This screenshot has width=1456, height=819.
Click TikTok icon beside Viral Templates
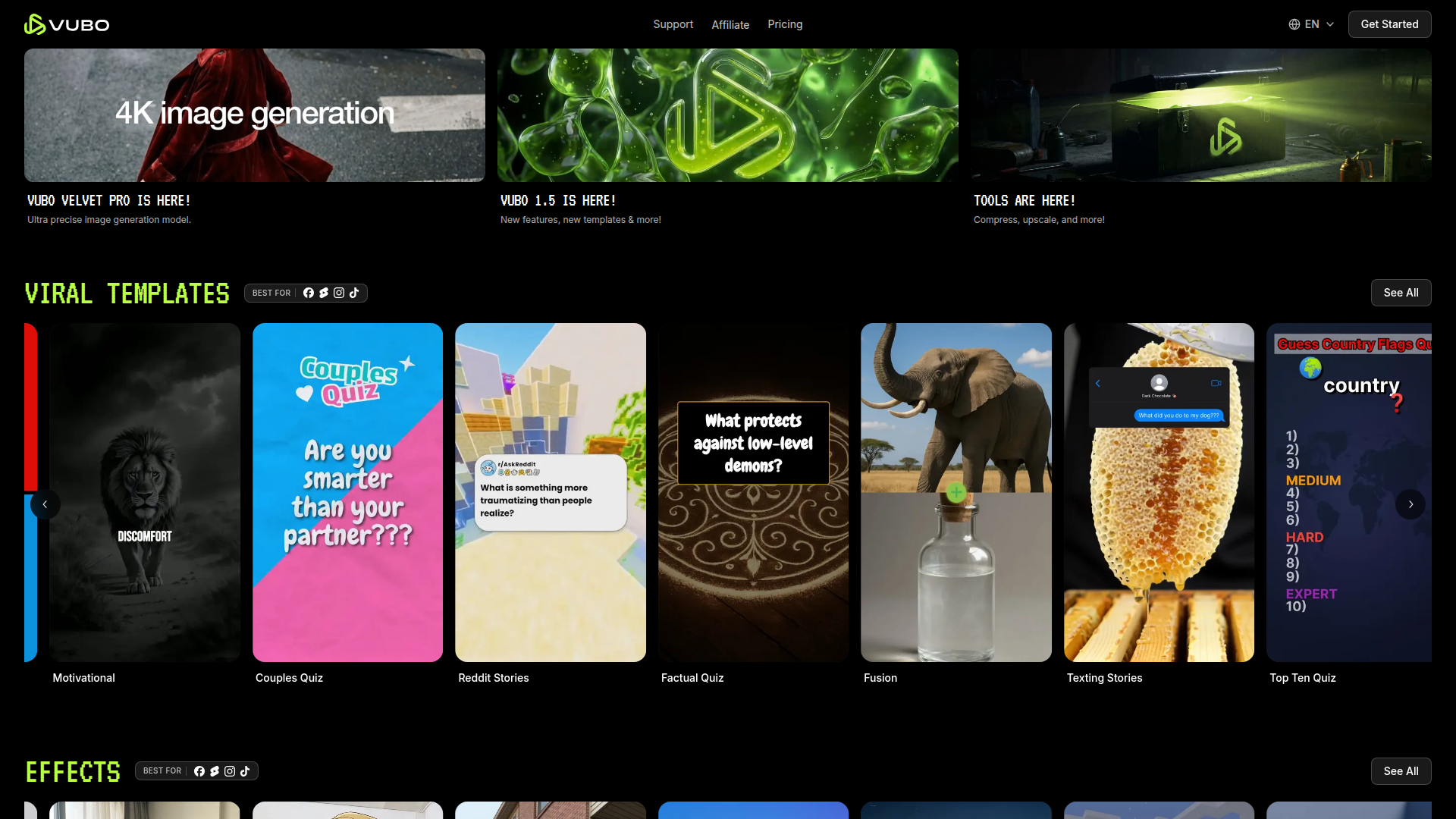tap(354, 293)
